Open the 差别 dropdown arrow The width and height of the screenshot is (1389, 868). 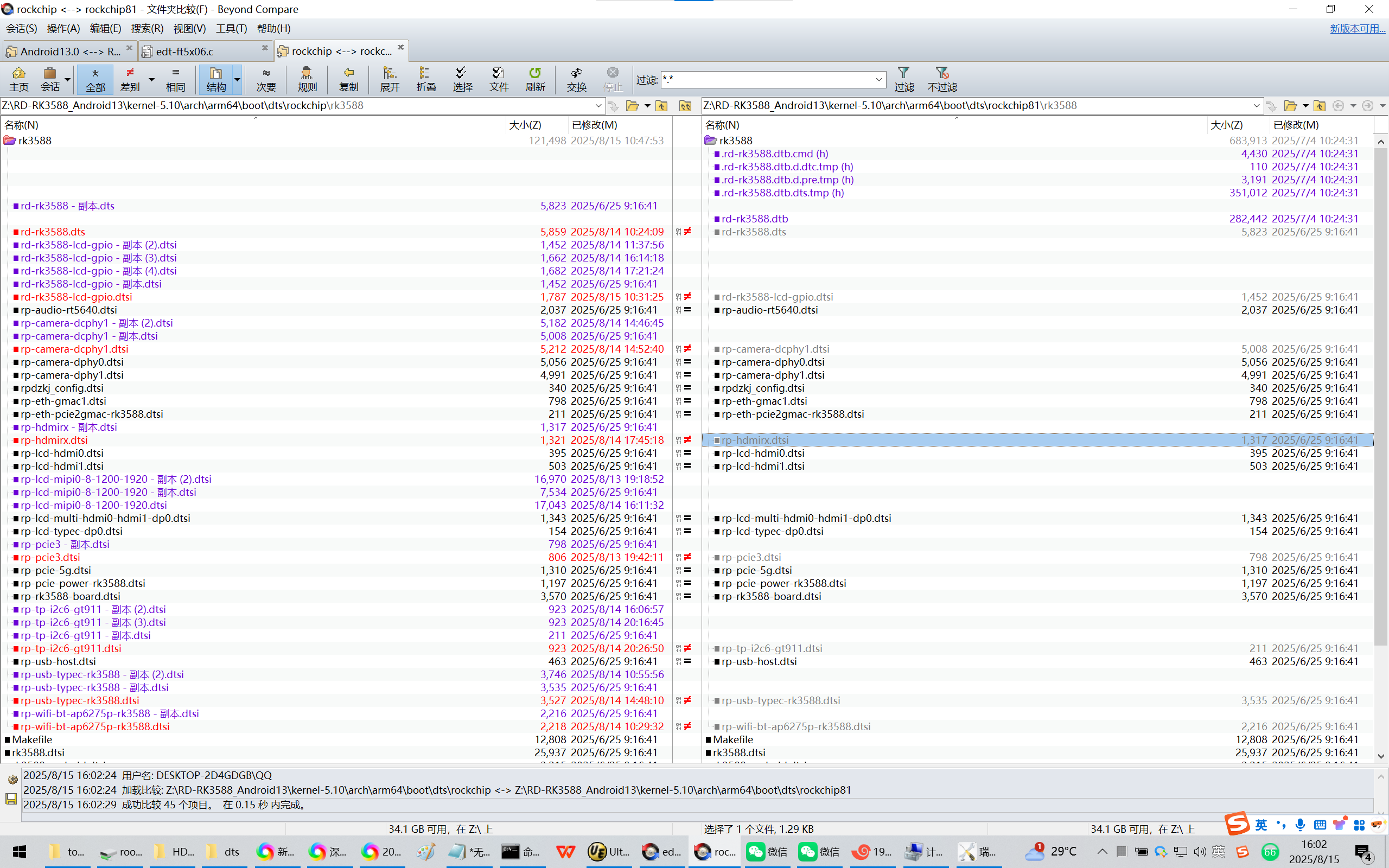pyautogui.click(x=151, y=79)
